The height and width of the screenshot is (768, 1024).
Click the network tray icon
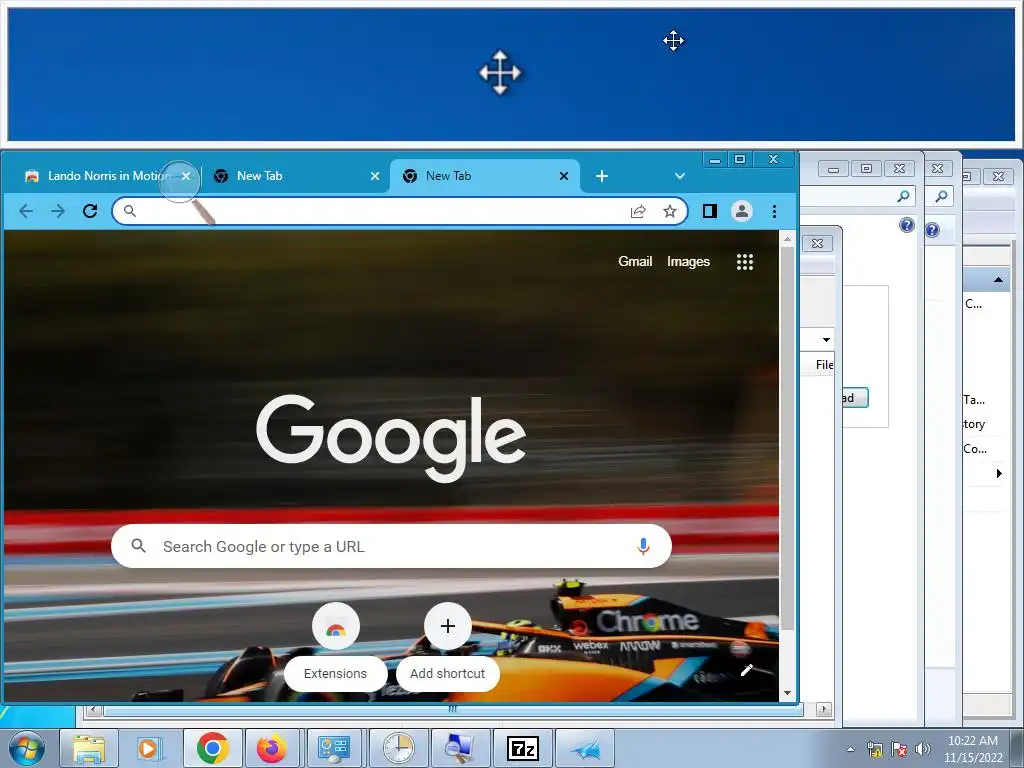pos(874,749)
